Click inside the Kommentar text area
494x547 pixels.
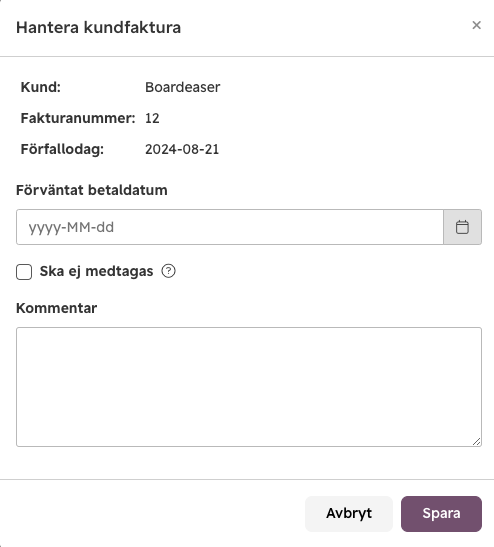point(249,387)
